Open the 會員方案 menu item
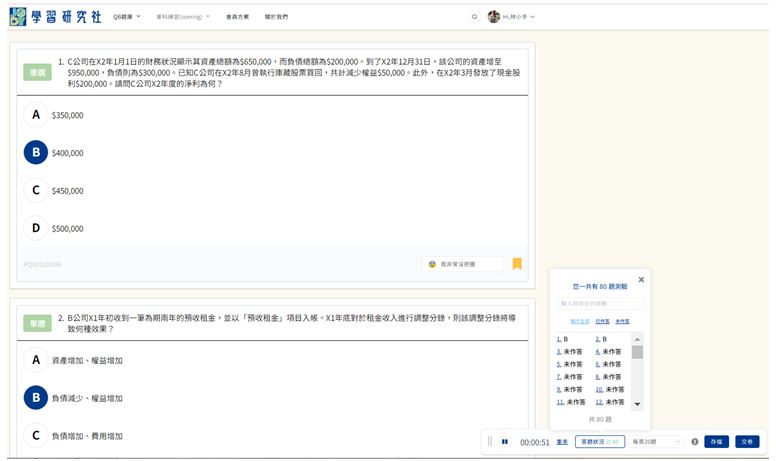The height and width of the screenshot is (461, 776). (x=237, y=17)
